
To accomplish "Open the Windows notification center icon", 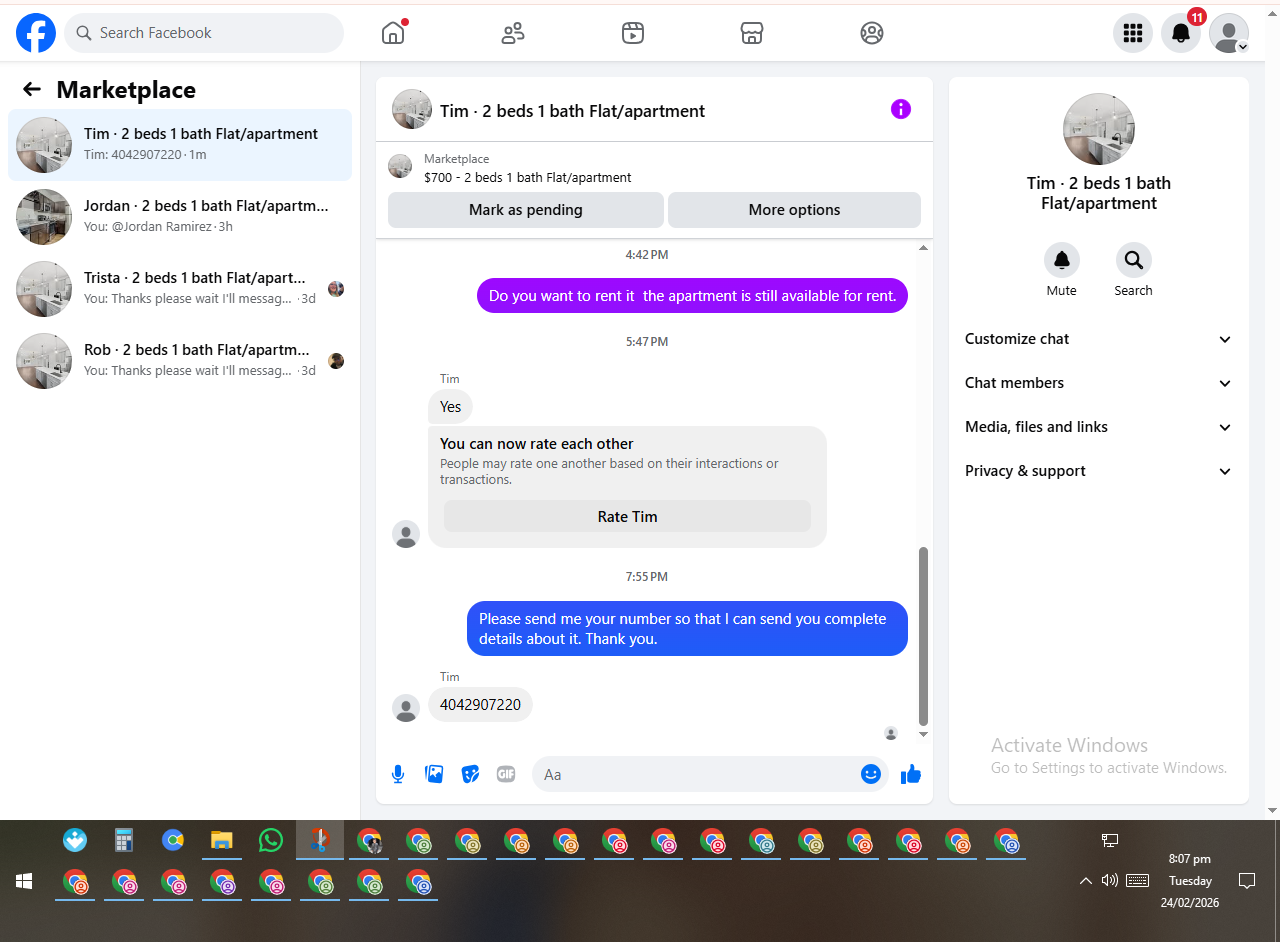I will (1247, 881).
